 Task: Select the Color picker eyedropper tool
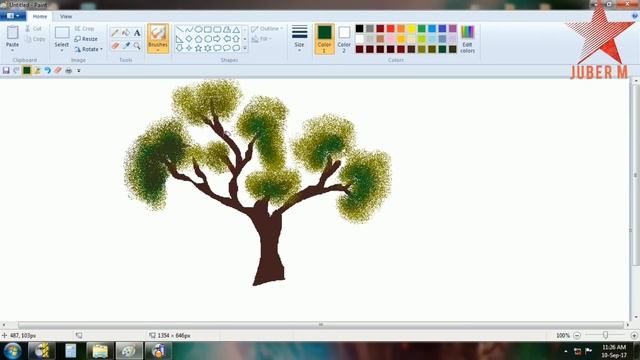(x=126, y=46)
